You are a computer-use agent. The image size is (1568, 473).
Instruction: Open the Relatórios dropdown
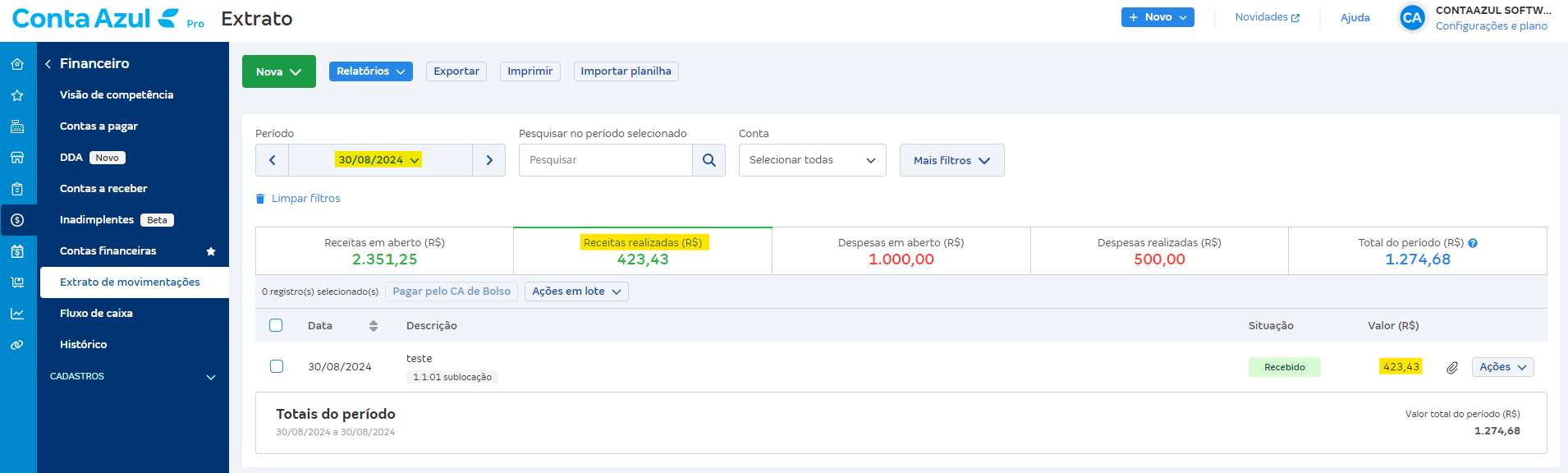pos(370,71)
